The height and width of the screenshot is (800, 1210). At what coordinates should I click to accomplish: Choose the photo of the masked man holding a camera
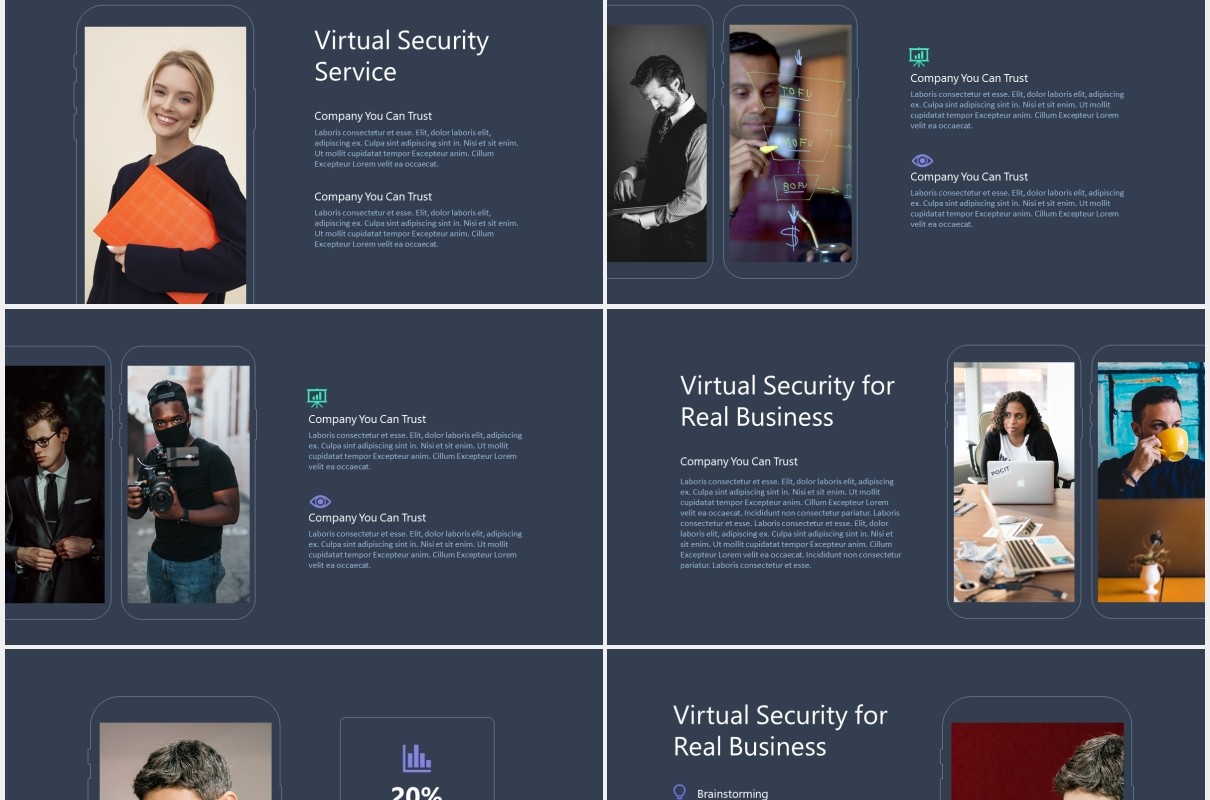click(x=189, y=484)
